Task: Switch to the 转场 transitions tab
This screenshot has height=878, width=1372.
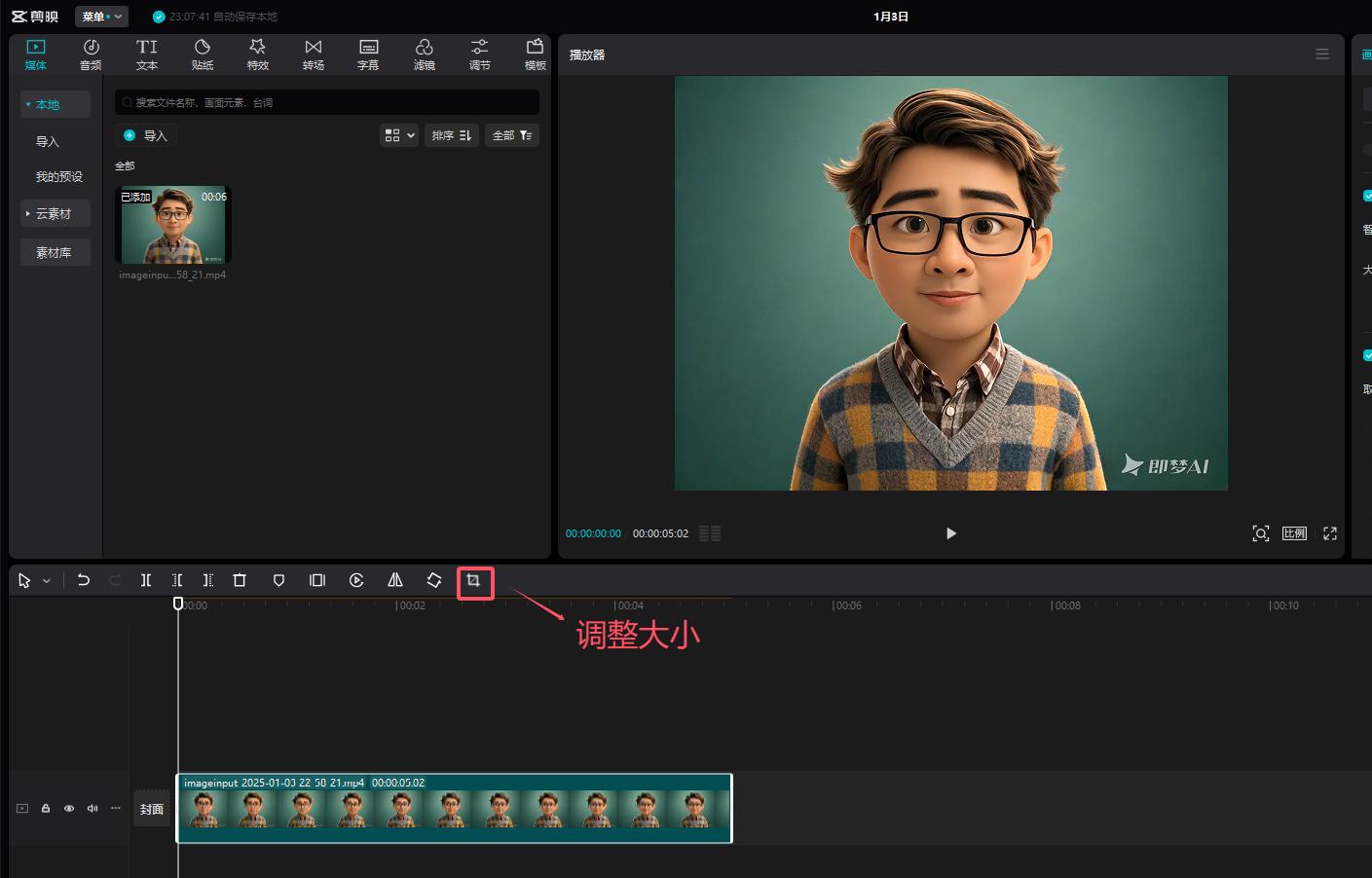Action: point(313,55)
